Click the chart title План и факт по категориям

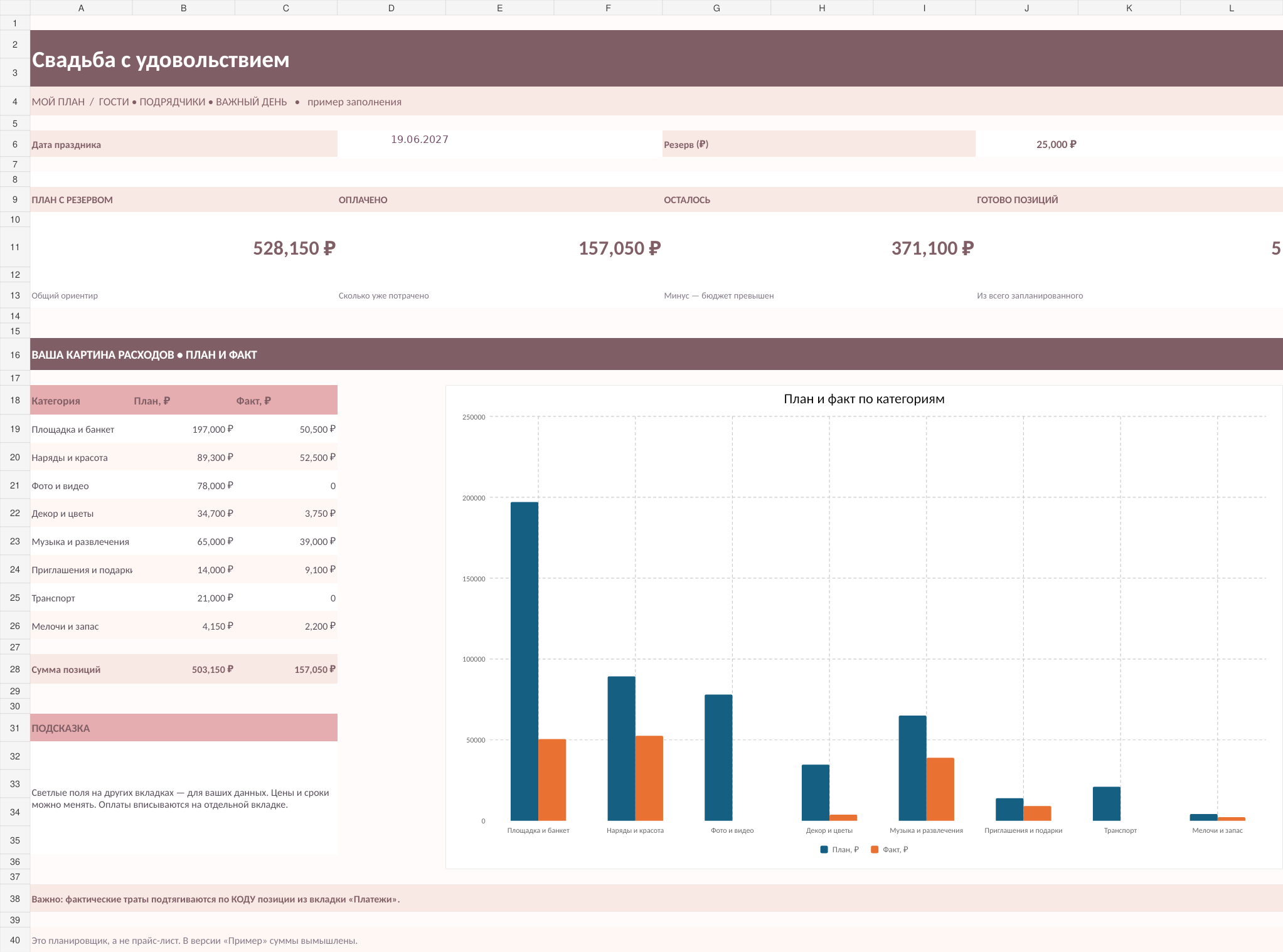click(x=864, y=399)
